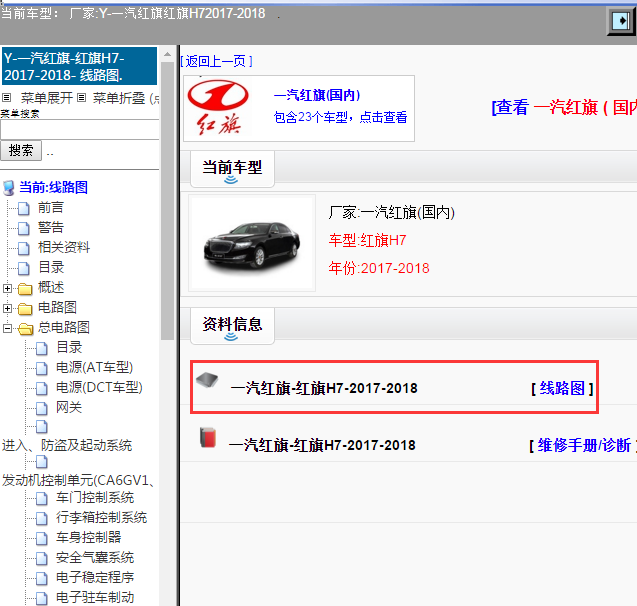Image resolution: width=637 pixels, height=606 pixels.
Task: Click the document icon beside 相关资料
Action: click(x=24, y=248)
